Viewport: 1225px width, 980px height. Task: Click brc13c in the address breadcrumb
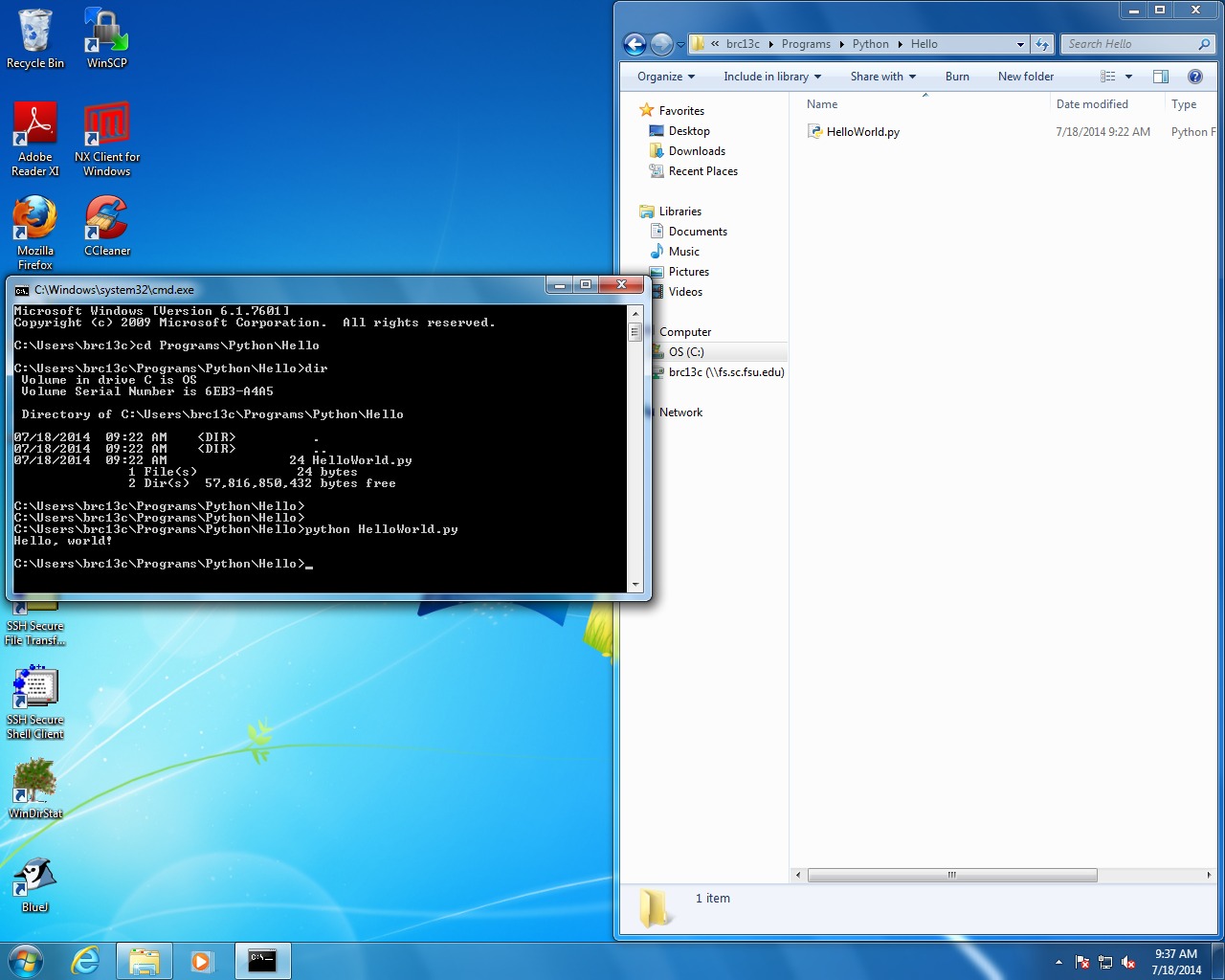[743, 44]
